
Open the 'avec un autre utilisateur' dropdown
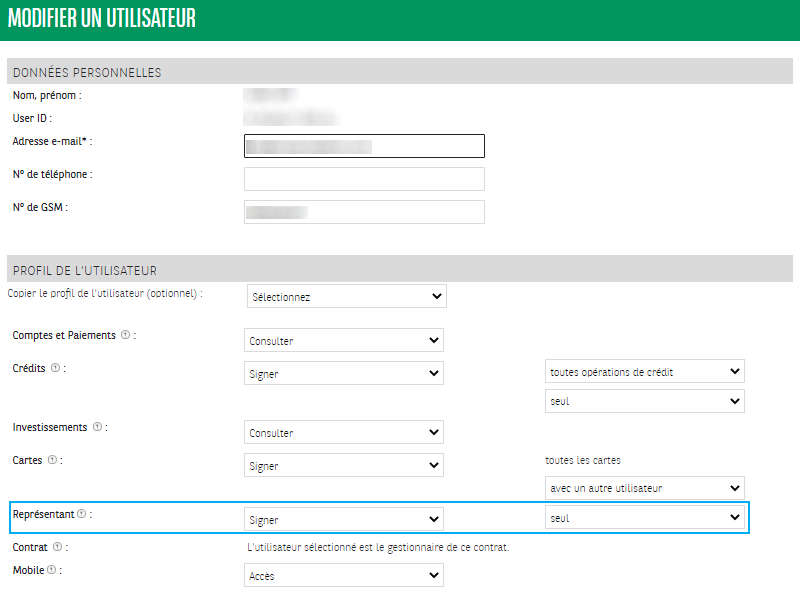click(x=644, y=488)
